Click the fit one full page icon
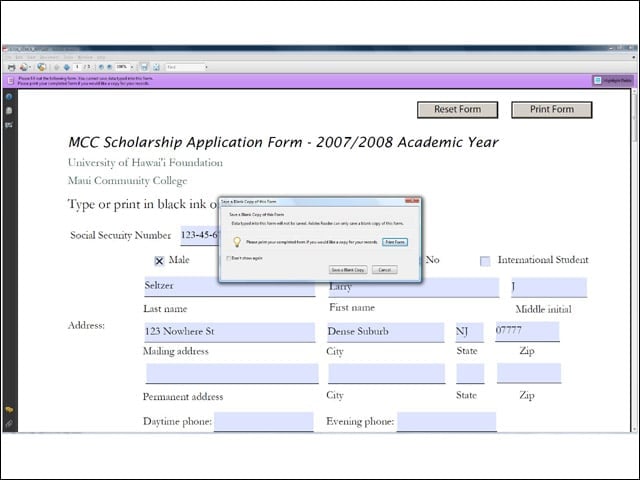The width and height of the screenshot is (640, 480). coord(156,67)
